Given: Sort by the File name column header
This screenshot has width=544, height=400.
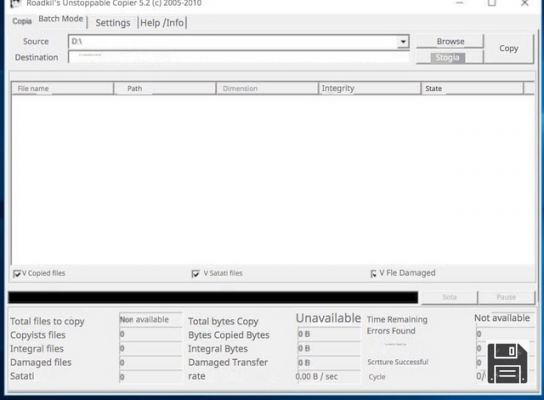Looking at the screenshot, I should coord(62,88).
